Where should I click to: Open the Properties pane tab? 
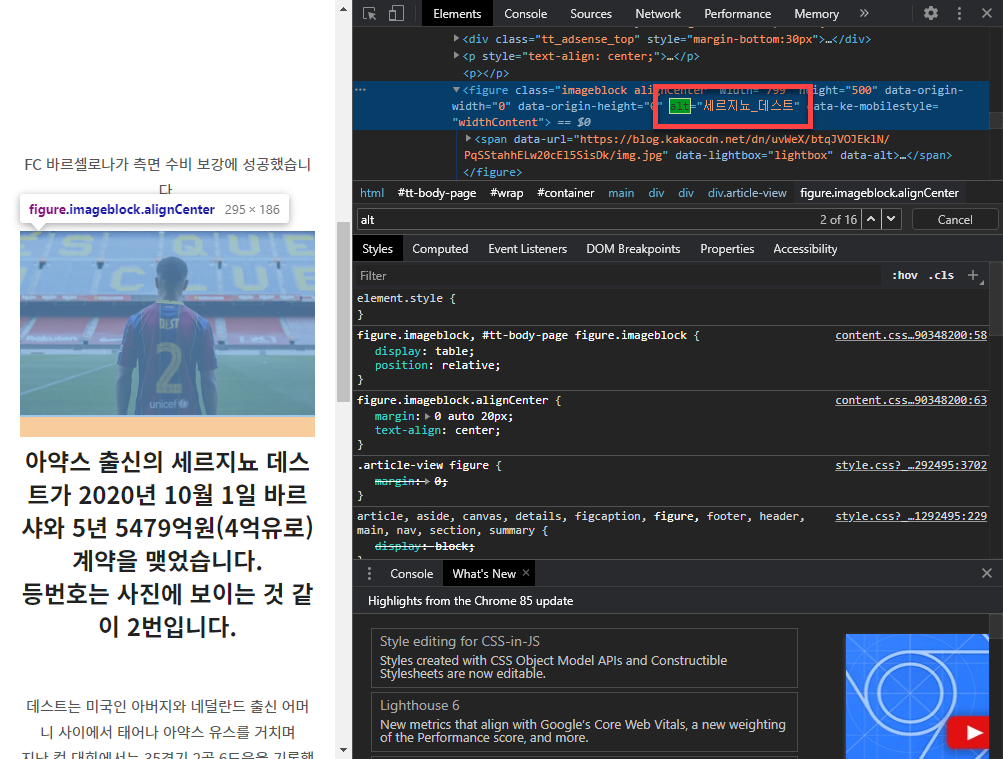click(x=727, y=249)
